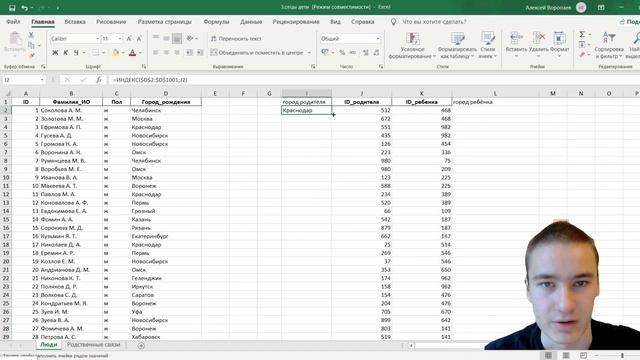The image size is (640, 360).
Task: Switch to Рецензирование ribbon tab
Action: coord(296,22)
